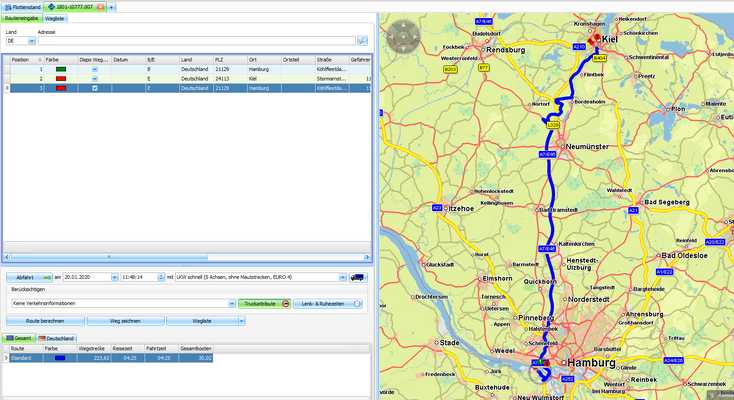Add a new tab with plus icon
The height and width of the screenshot is (400, 734).
[112, 7]
